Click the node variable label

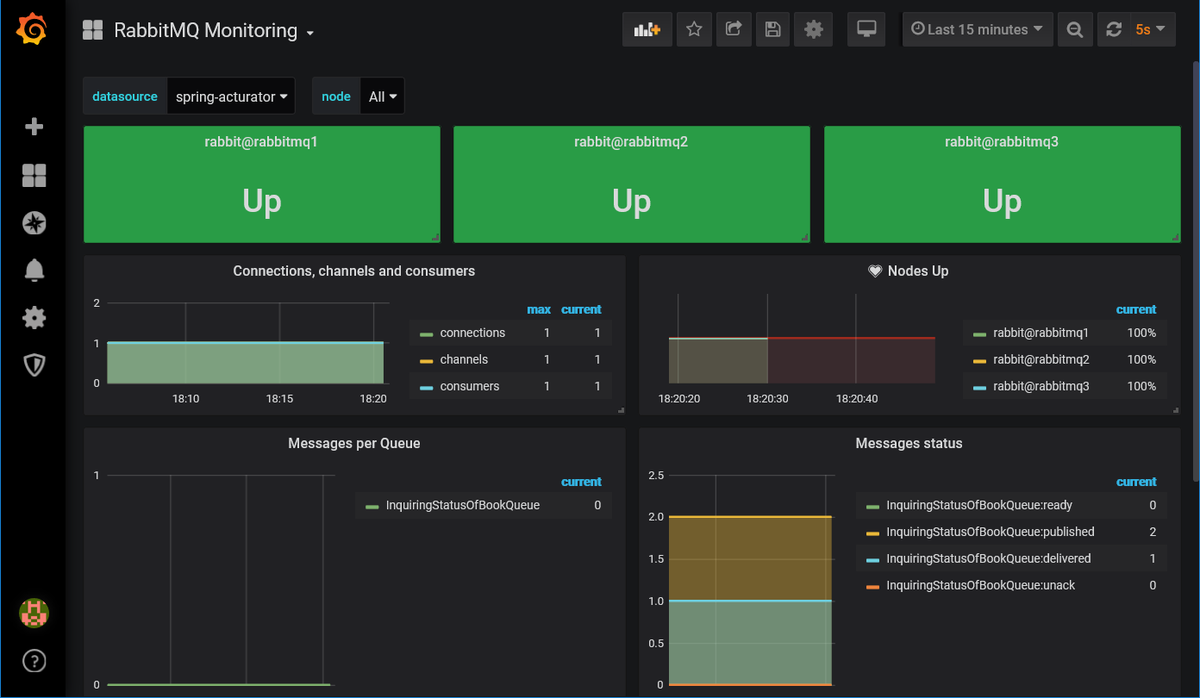[336, 97]
